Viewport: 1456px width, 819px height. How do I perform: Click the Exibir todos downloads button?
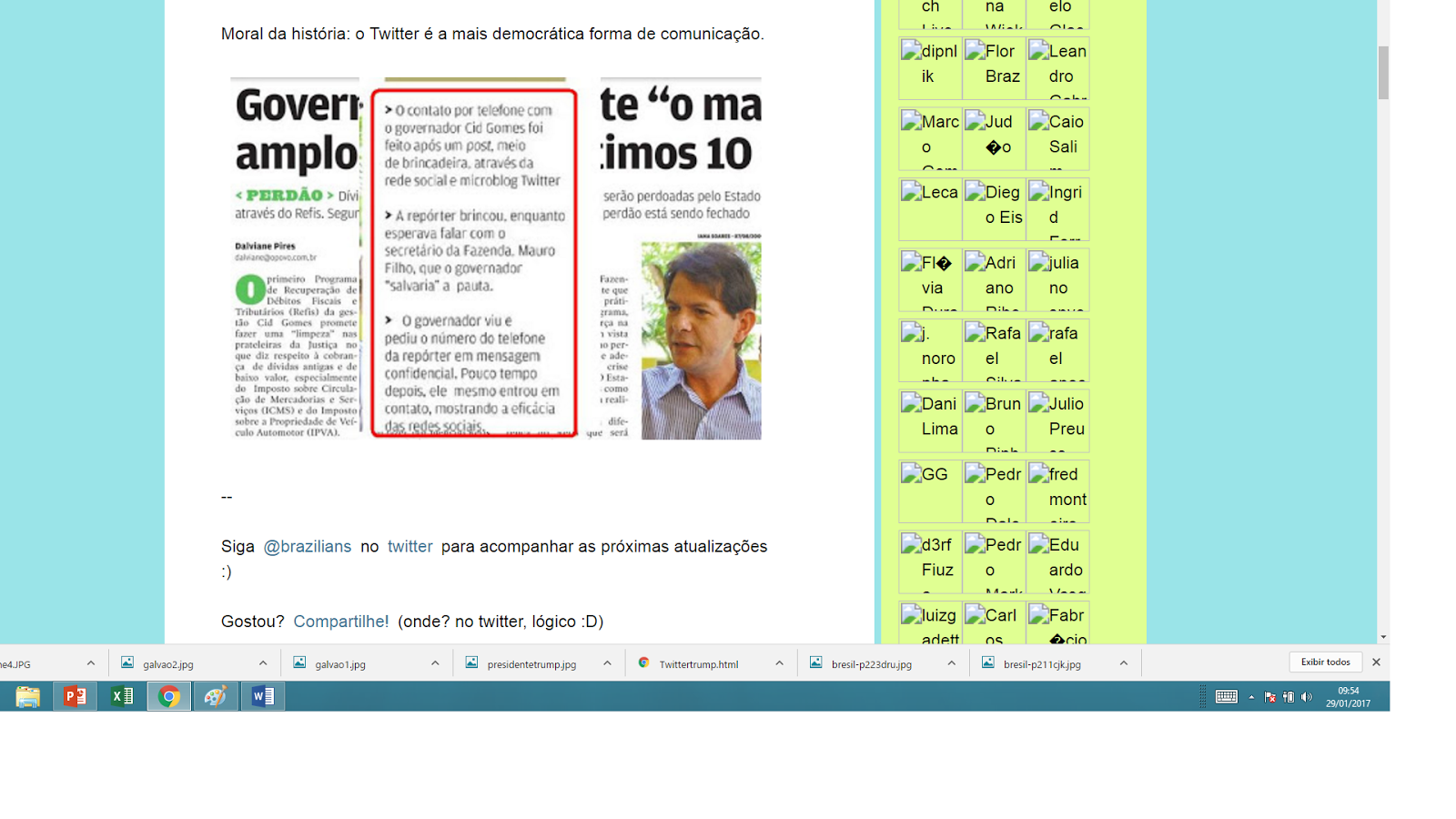[1325, 662]
